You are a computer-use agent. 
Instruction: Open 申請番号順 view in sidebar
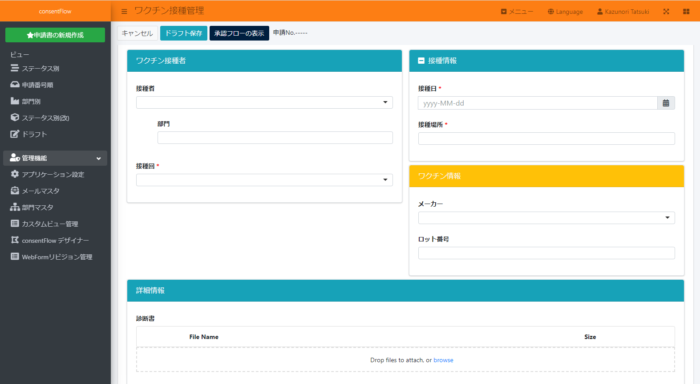[32, 85]
